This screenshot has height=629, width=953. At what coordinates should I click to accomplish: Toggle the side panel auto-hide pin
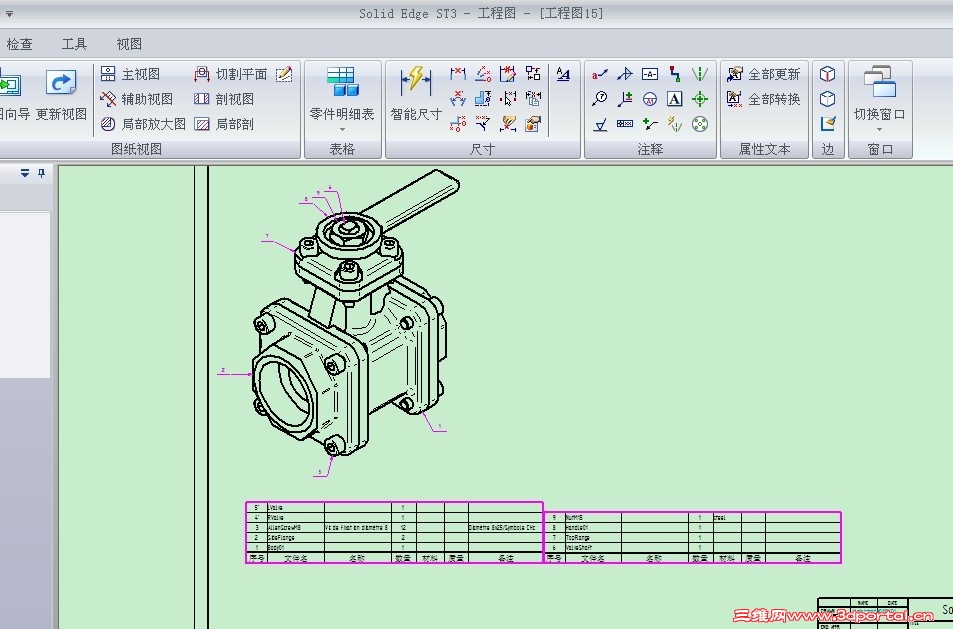(41, 173)
